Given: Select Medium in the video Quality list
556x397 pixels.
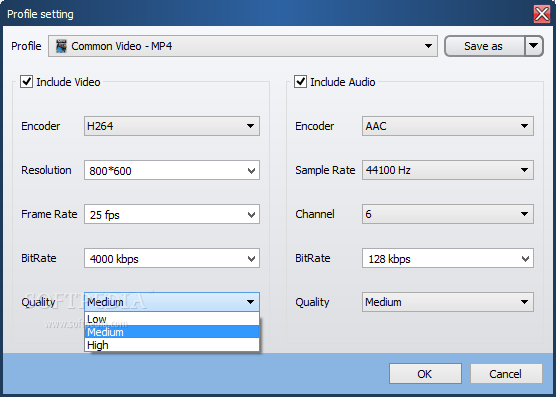Looking at the screenshot, I should 172,332.
